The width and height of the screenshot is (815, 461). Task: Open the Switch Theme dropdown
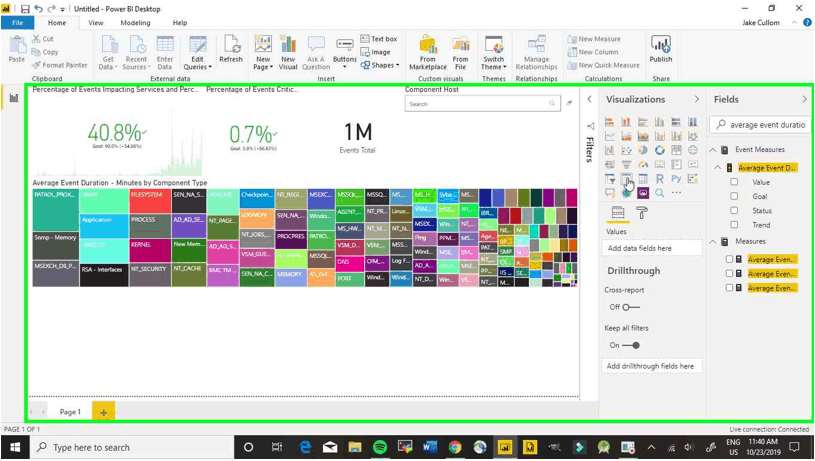pyautogui.click(x=493, y=52)
